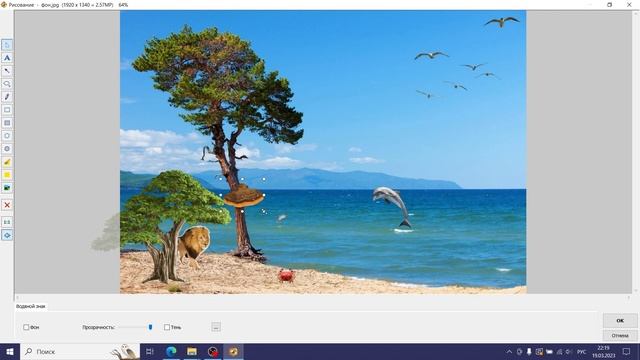The height and width of the screenshot is (360, 640).
Task: Open the clock showing 22:19
Action: [x=603, y=352]
